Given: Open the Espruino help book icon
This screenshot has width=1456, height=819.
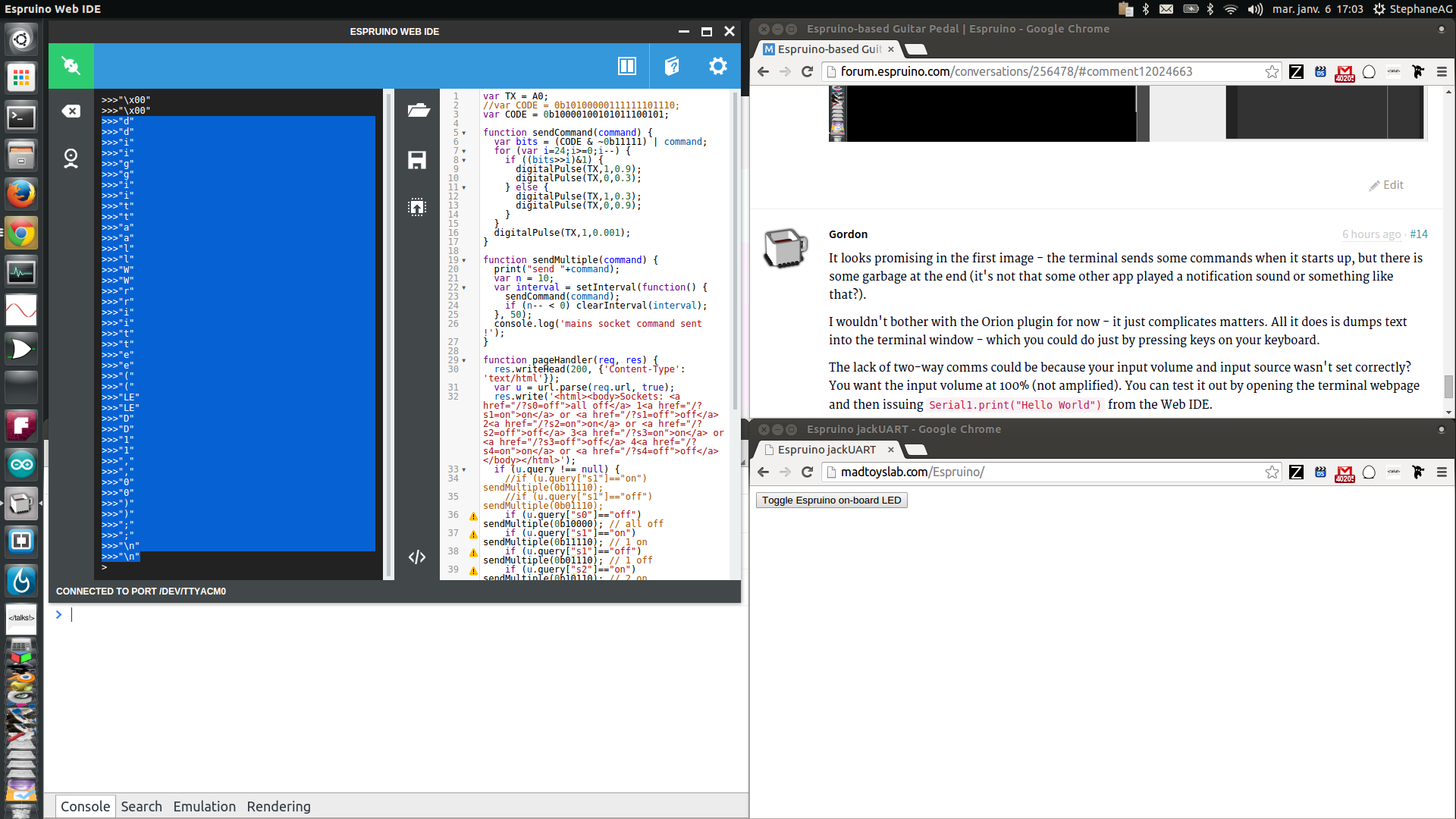Looking at the screenshot, I should pyautogui.click(x=672, y=66).
